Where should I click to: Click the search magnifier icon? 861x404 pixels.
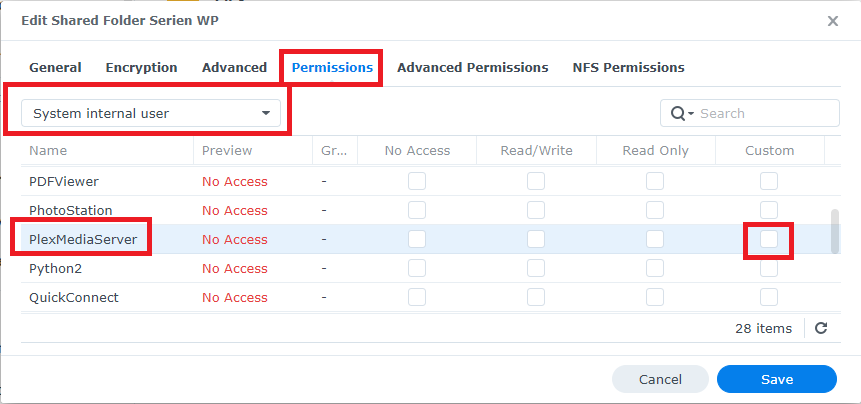pyautogui.click(x=678, y=113)
